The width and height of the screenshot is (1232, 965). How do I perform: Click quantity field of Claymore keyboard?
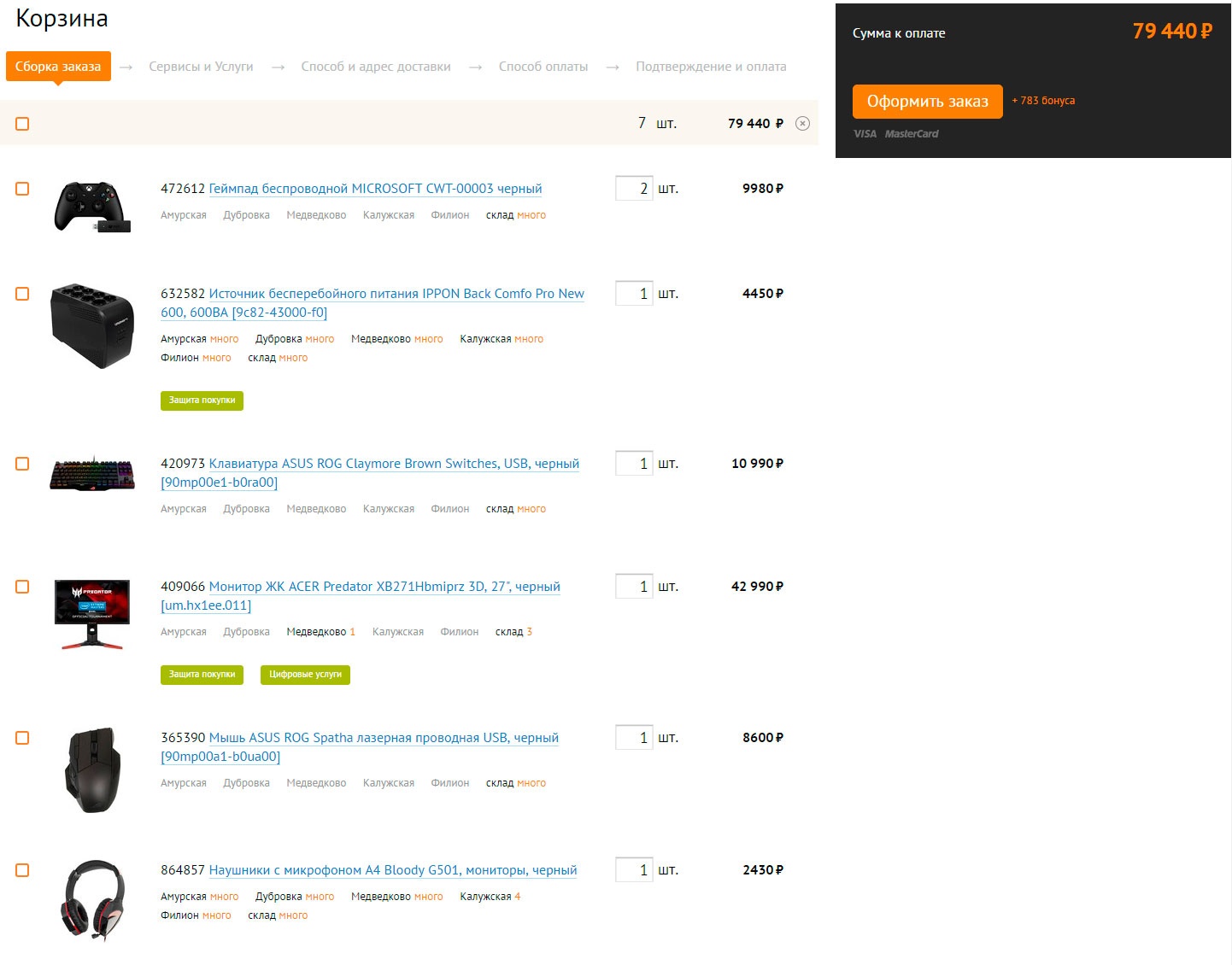[634, 464]
